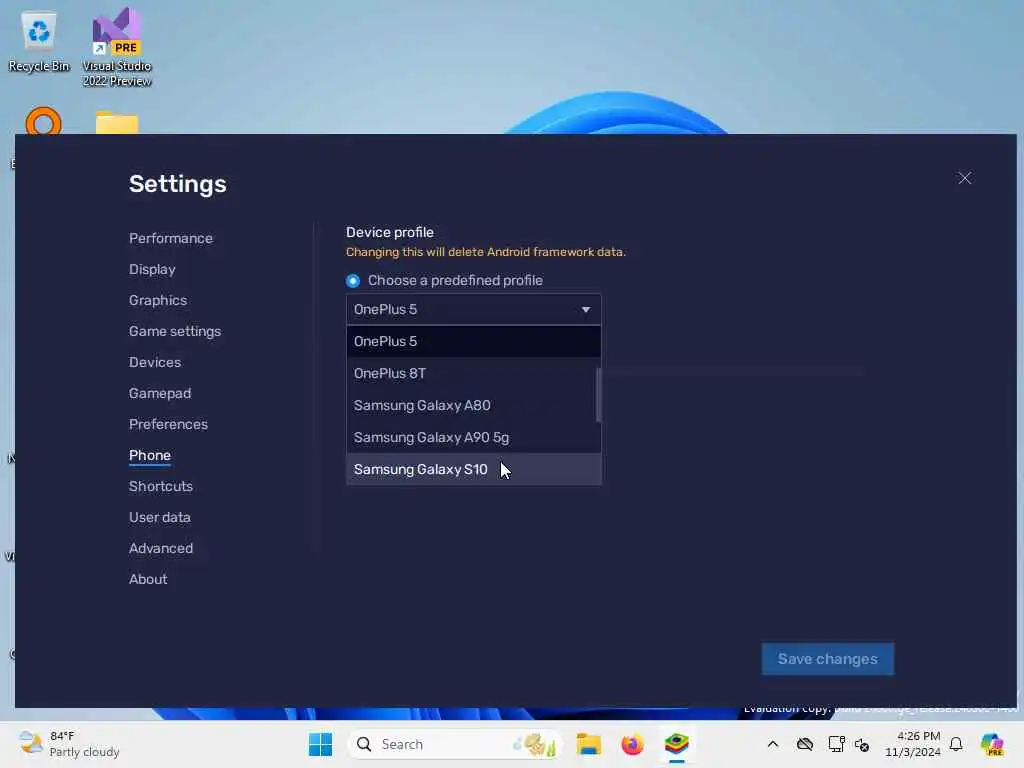Open the clock showing 4:26 PM
The image size is (1024, 768).
(912, 744)
